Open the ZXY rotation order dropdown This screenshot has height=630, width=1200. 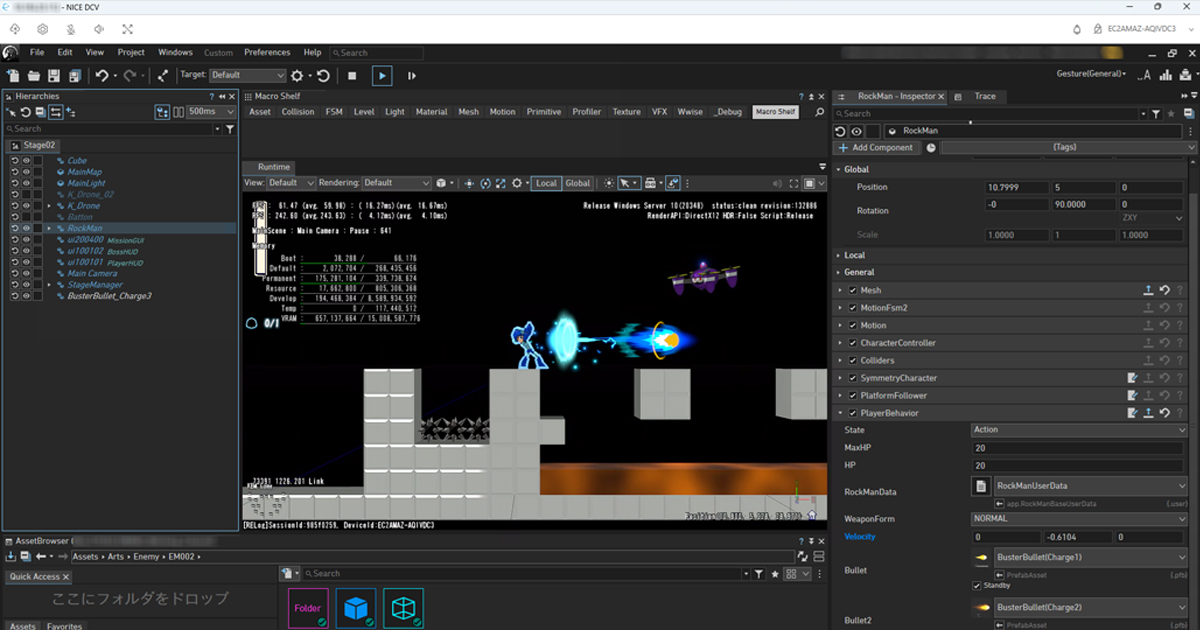1152,217
